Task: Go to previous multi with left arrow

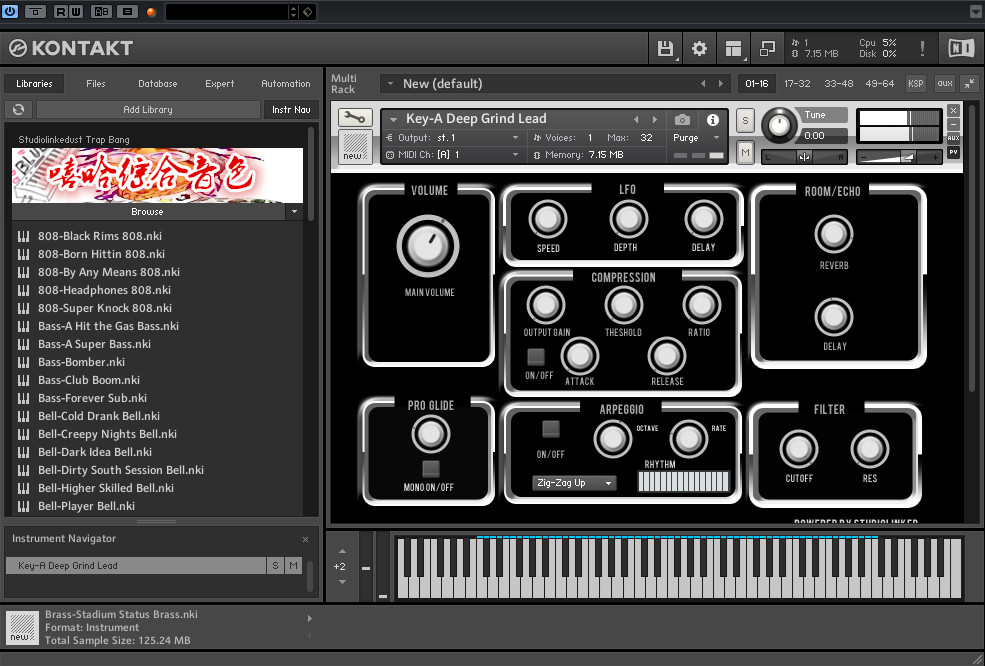Action: (703, 84)
